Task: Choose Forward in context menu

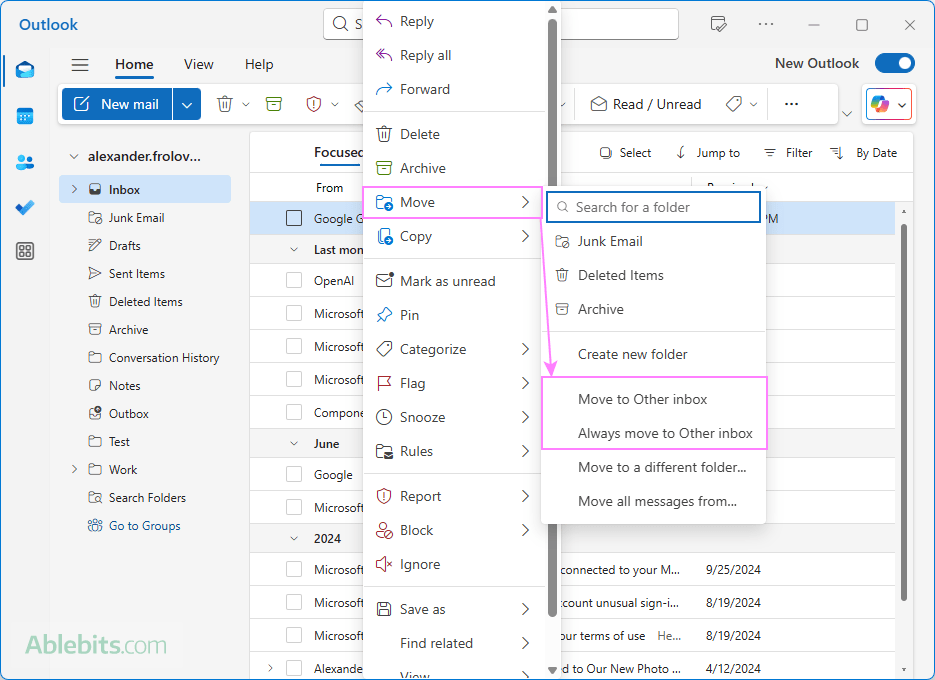Action: (x=454, y=89)
